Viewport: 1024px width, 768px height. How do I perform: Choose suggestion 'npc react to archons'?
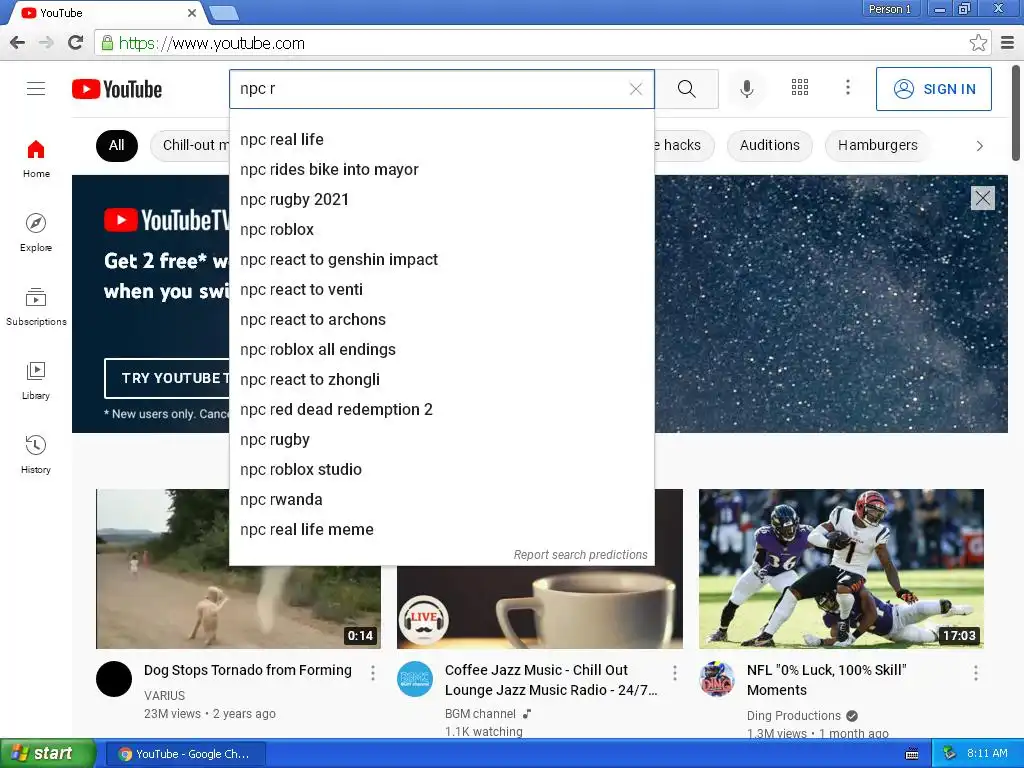441,320
